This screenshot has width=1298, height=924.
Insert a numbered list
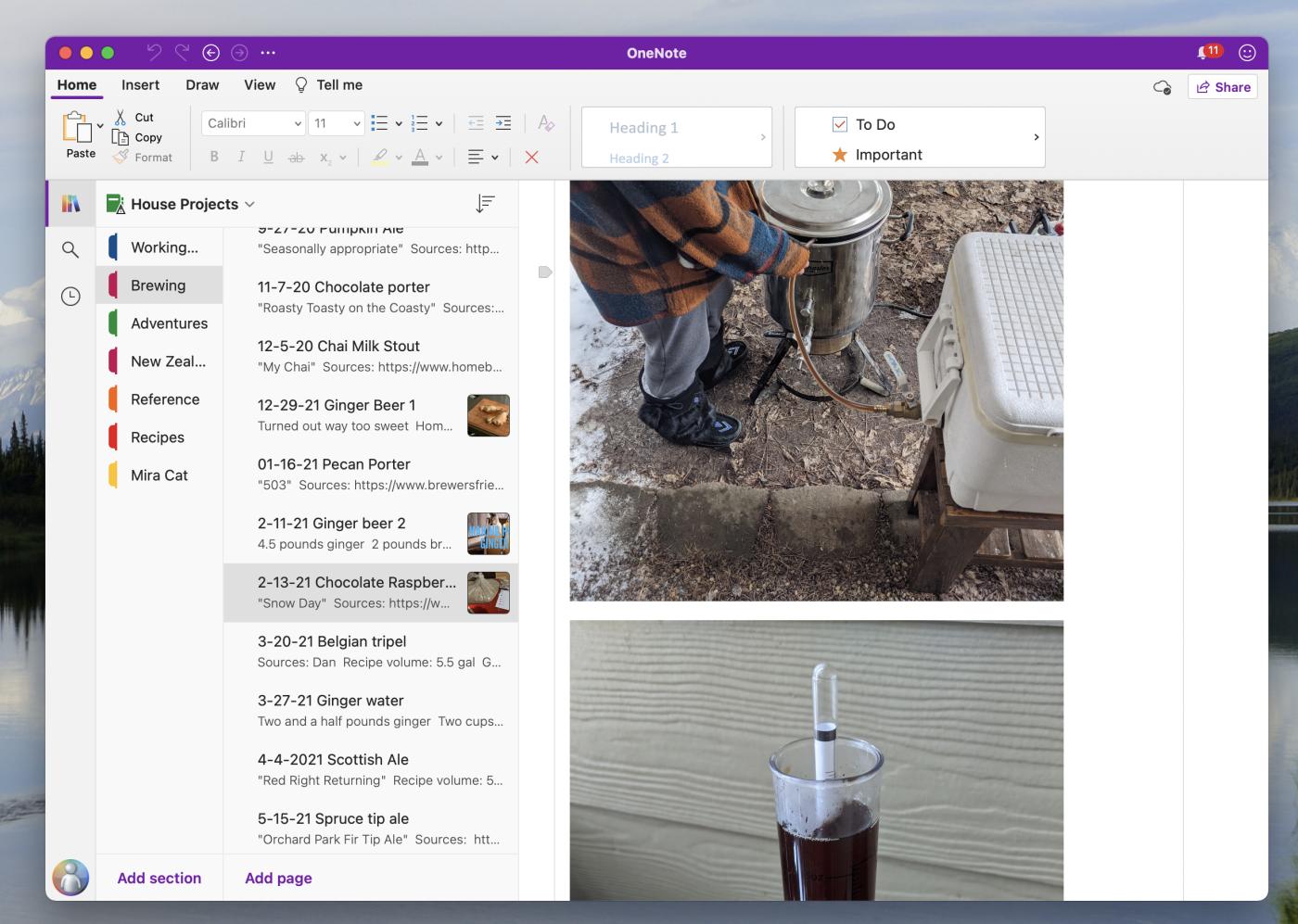point(419,122)
